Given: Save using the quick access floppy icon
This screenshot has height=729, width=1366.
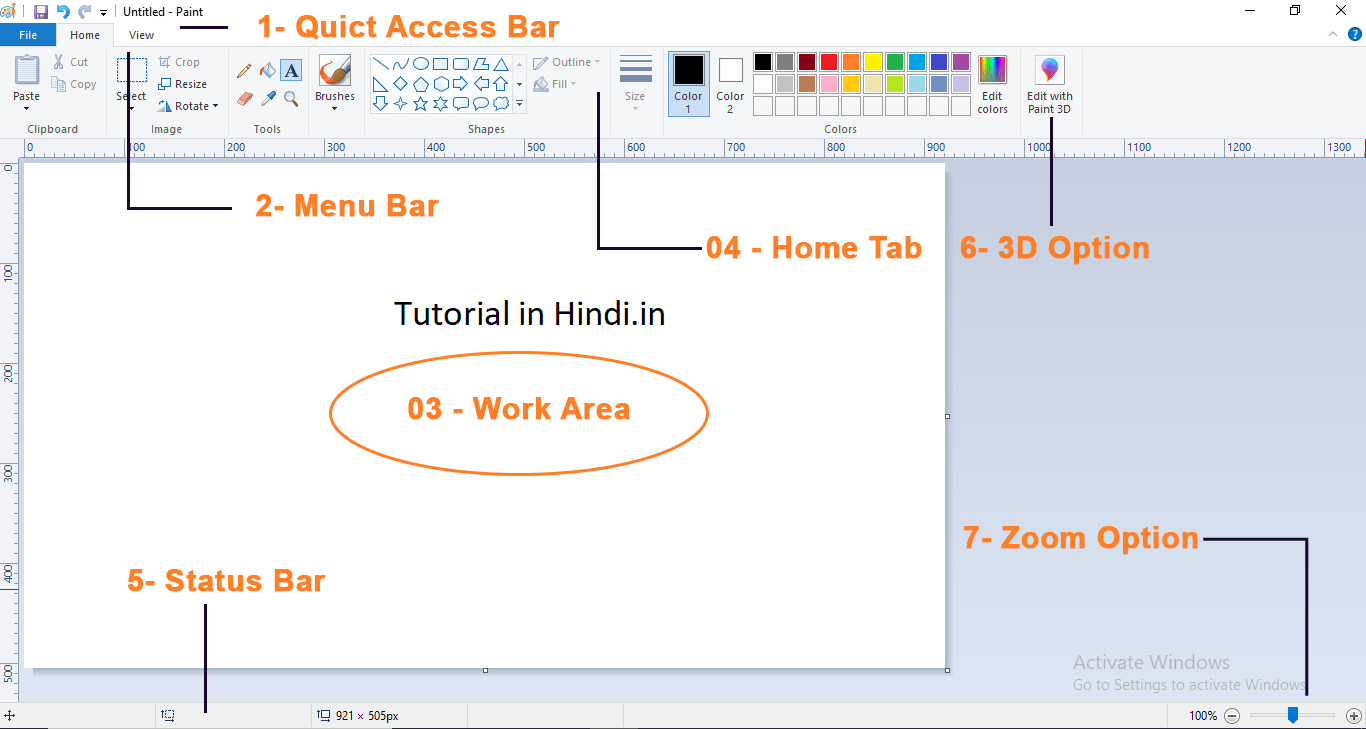Looking at the screenshot, I should [x=41, y=12].
